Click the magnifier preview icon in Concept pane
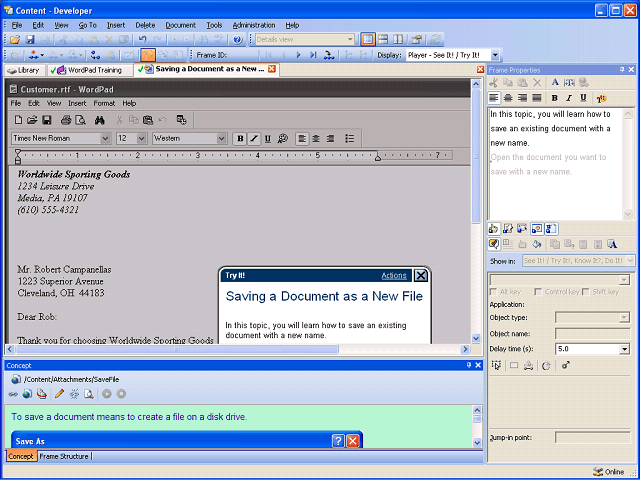 (89, 394)
